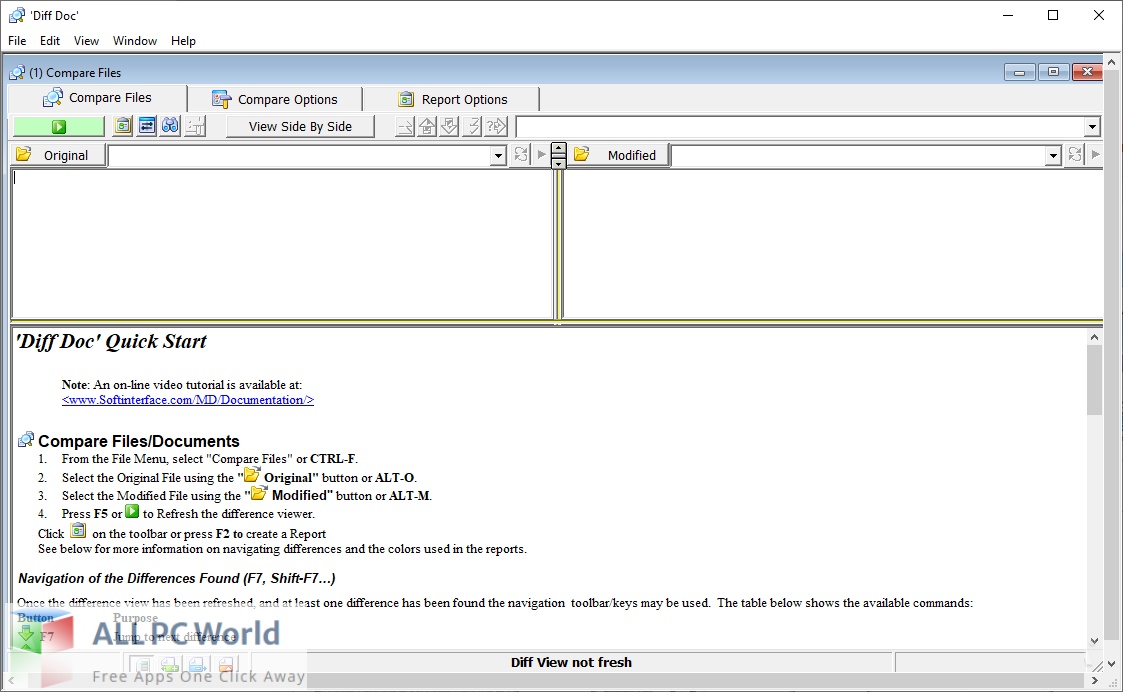Click the Quick Start scroll up arrow
This screenshot has height=692, width=1123.
point(1094,337)
